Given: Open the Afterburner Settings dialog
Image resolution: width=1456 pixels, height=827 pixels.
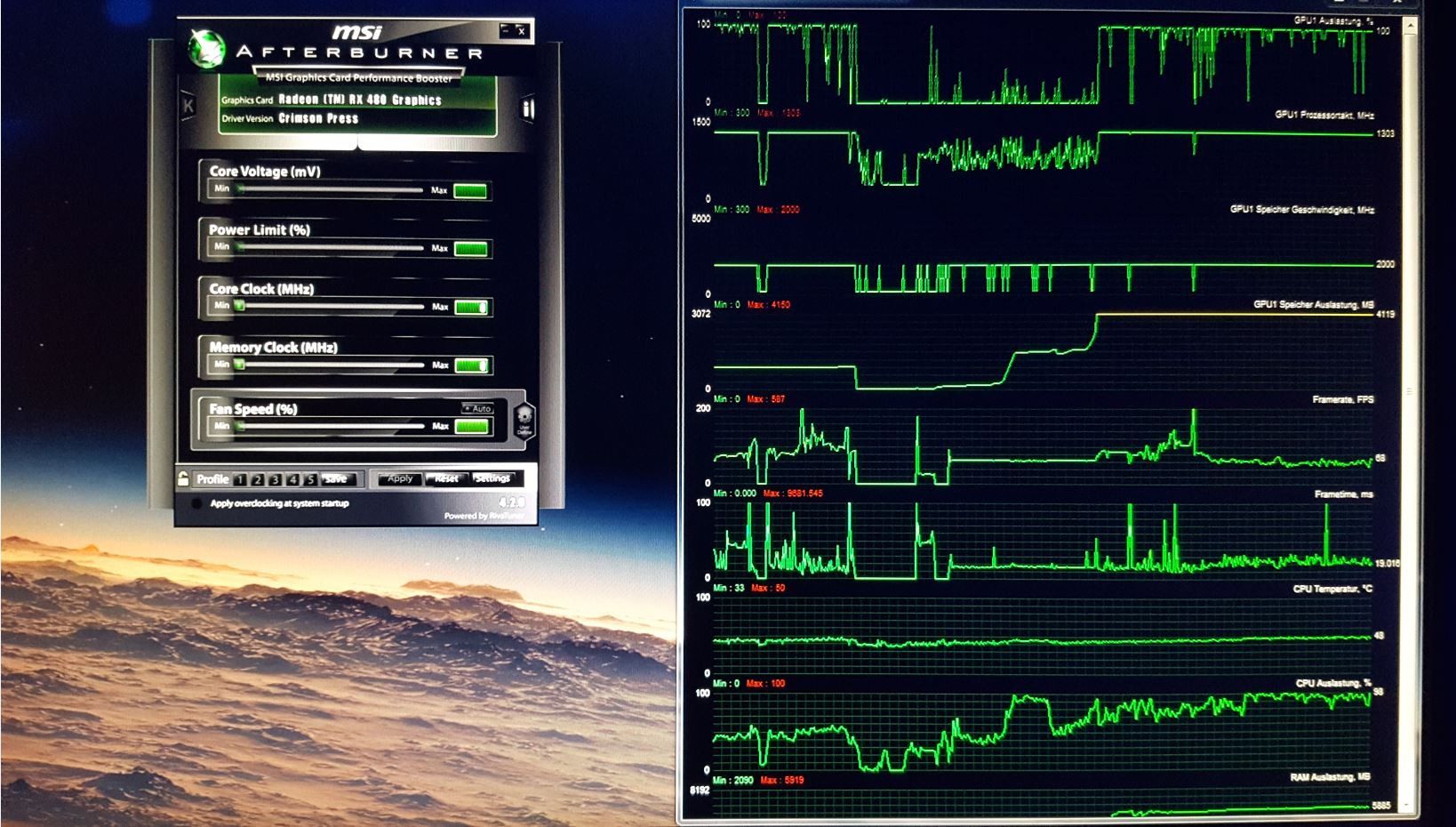Looking at the screenshot, I should [492, 478].
